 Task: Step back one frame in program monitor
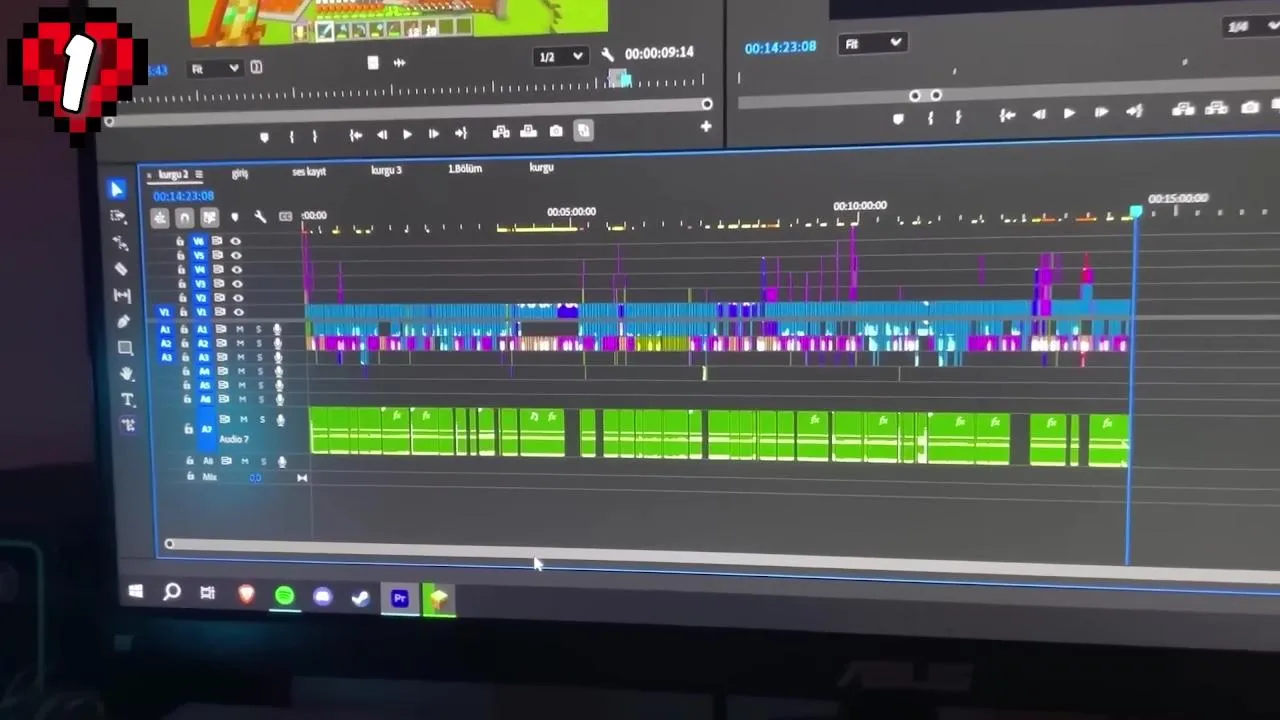tap(1038, 115)
